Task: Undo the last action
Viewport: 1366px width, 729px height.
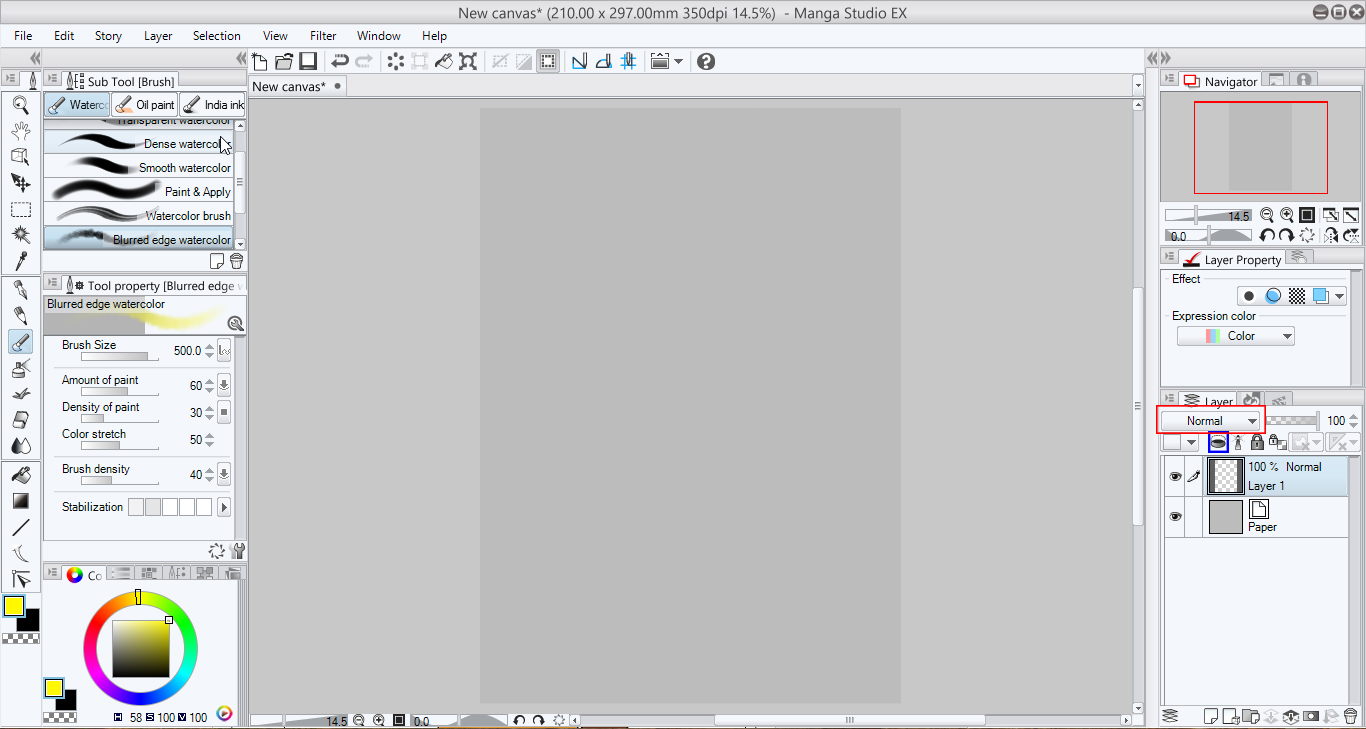Action: (x=340, y=61)
